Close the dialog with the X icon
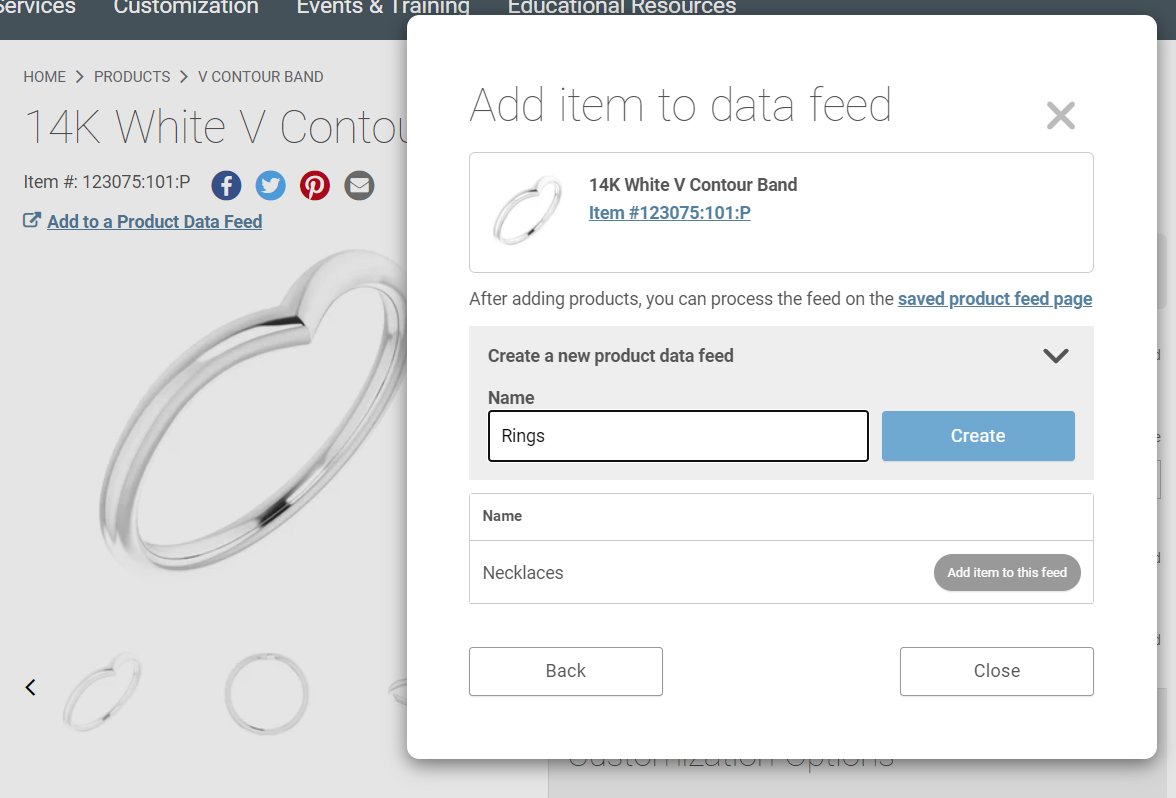The image size is (1176, 798). [1060, 116]
